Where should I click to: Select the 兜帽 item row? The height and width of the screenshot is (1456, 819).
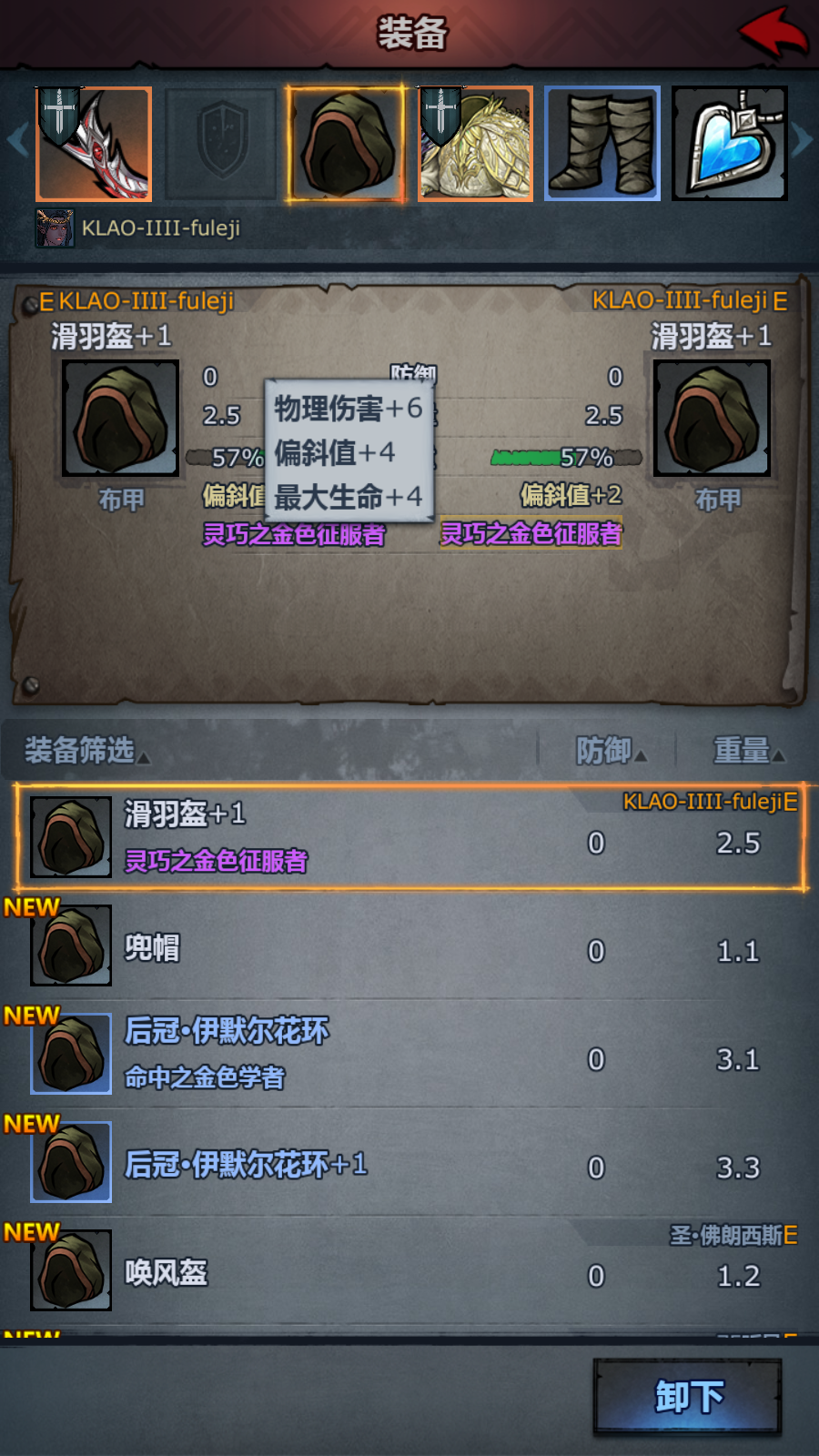pos(409,945)
